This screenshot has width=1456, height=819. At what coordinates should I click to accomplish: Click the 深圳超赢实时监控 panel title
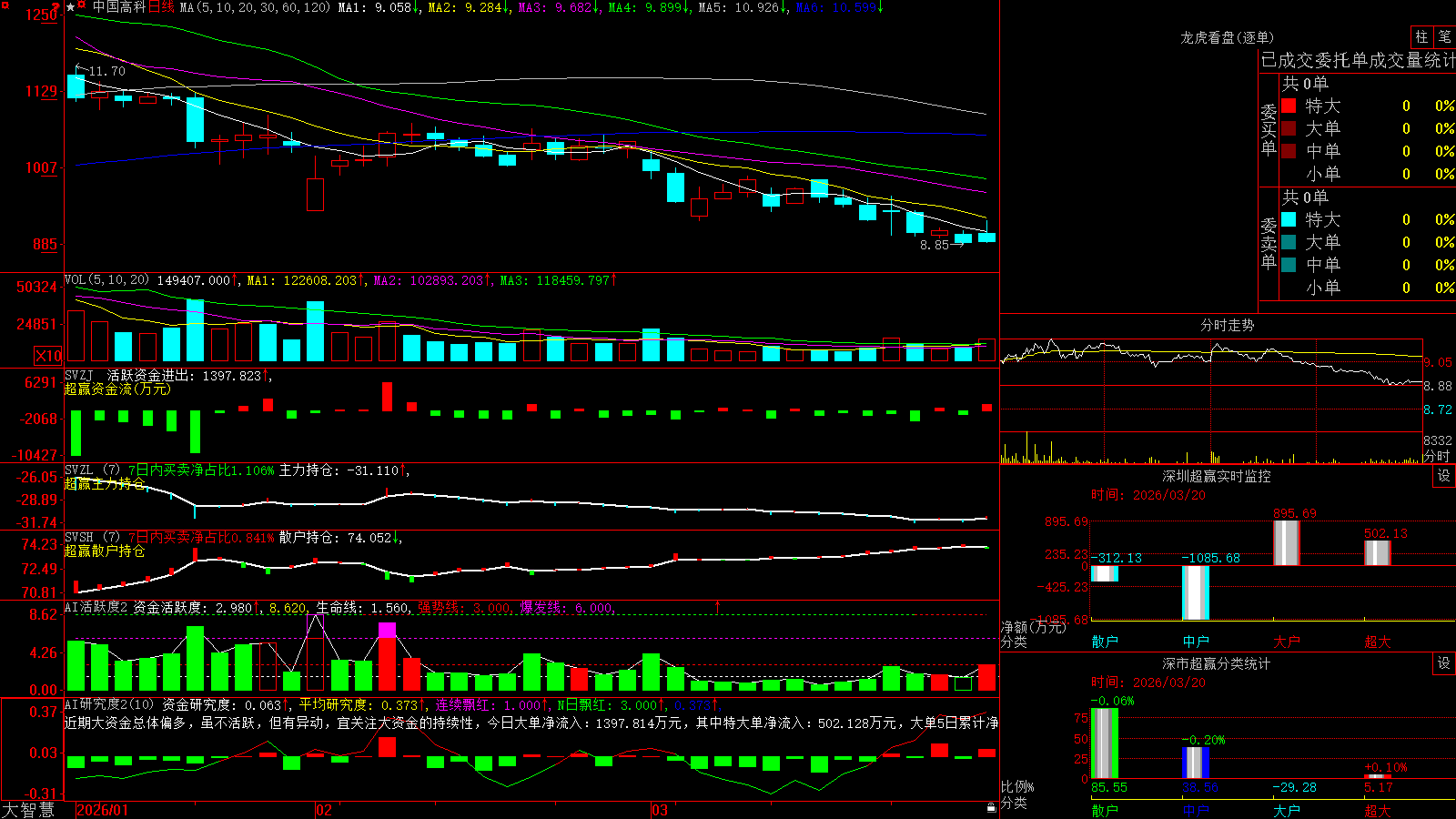tap(1217, 476)
